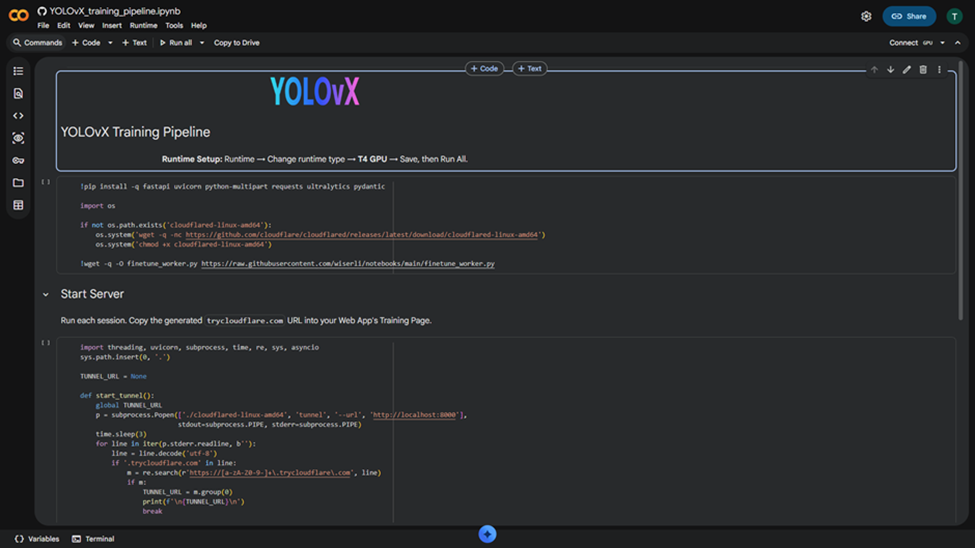The width and height of the screenshot is (975, 548).
Task: Add a text cell from toolbar
Action: coord(134,43)
